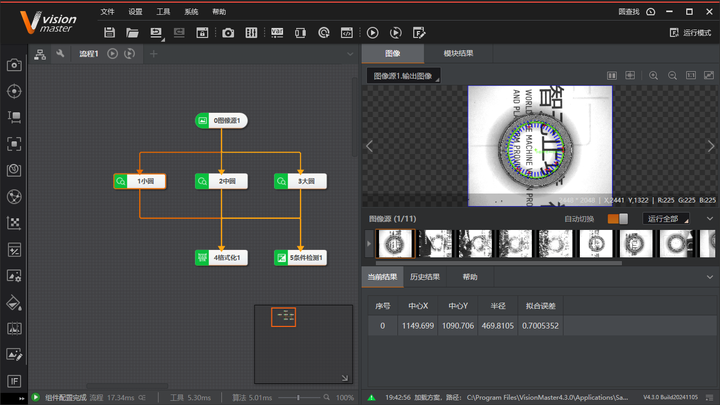
Task: Toggle the 自动切换 auto switch
Action: [x=618, y=219]
